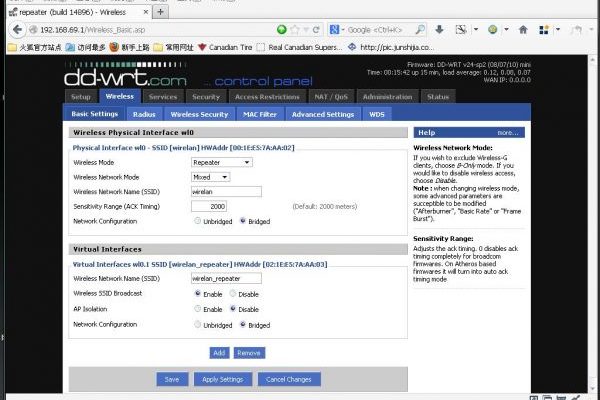The height and width of the screenshot is (400, 600).
Task: Click the Remove virtual interface button
Action: point(249,353)
